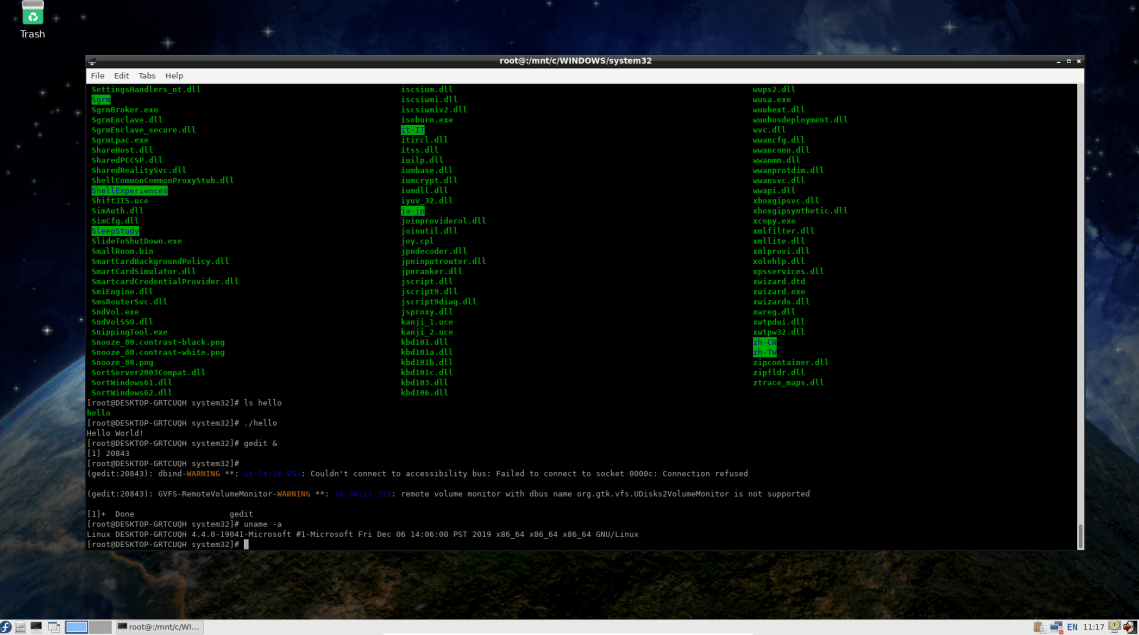
Task: Open the notification alert icon in the tray
Action: click(1113, 627)
